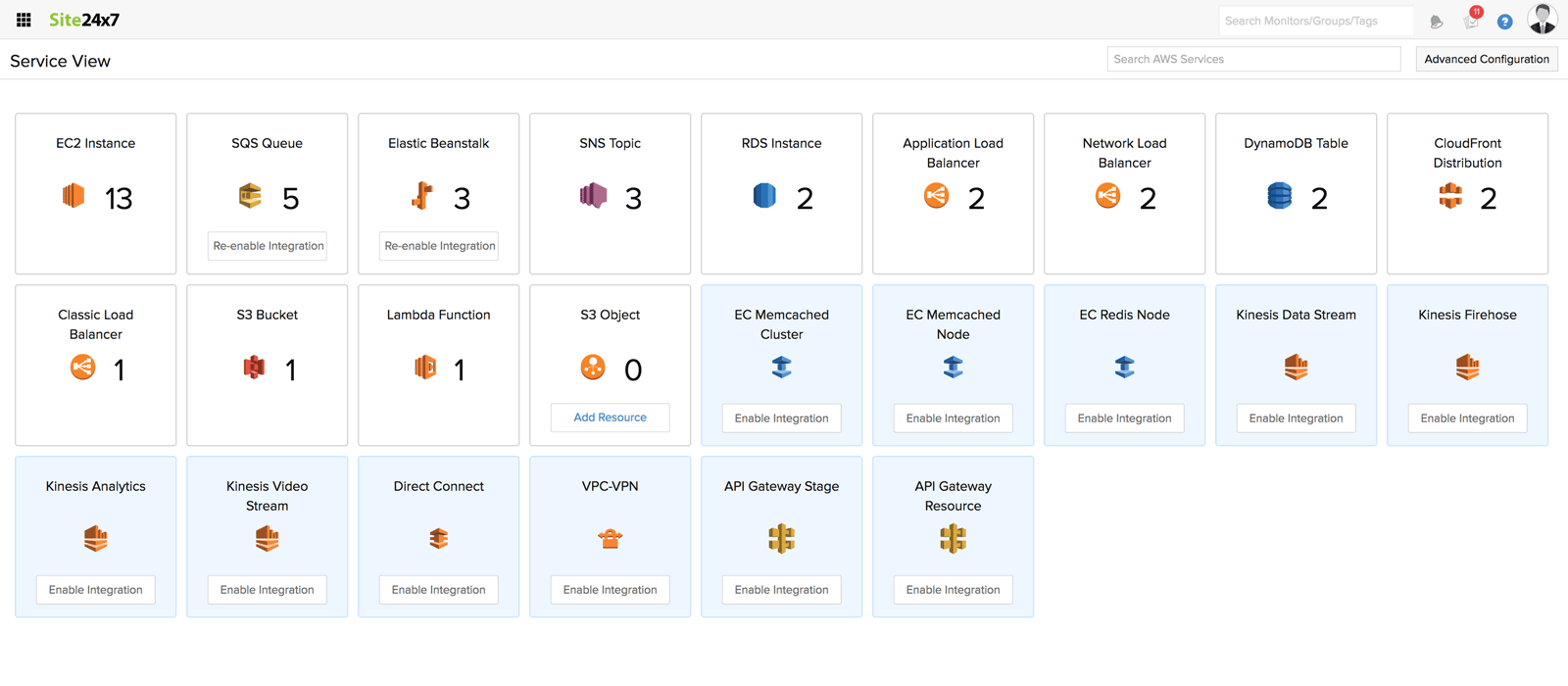
Task: Click the Elastic Beanstalk icon
Action: pyautogui.click(x=422, y=196)
